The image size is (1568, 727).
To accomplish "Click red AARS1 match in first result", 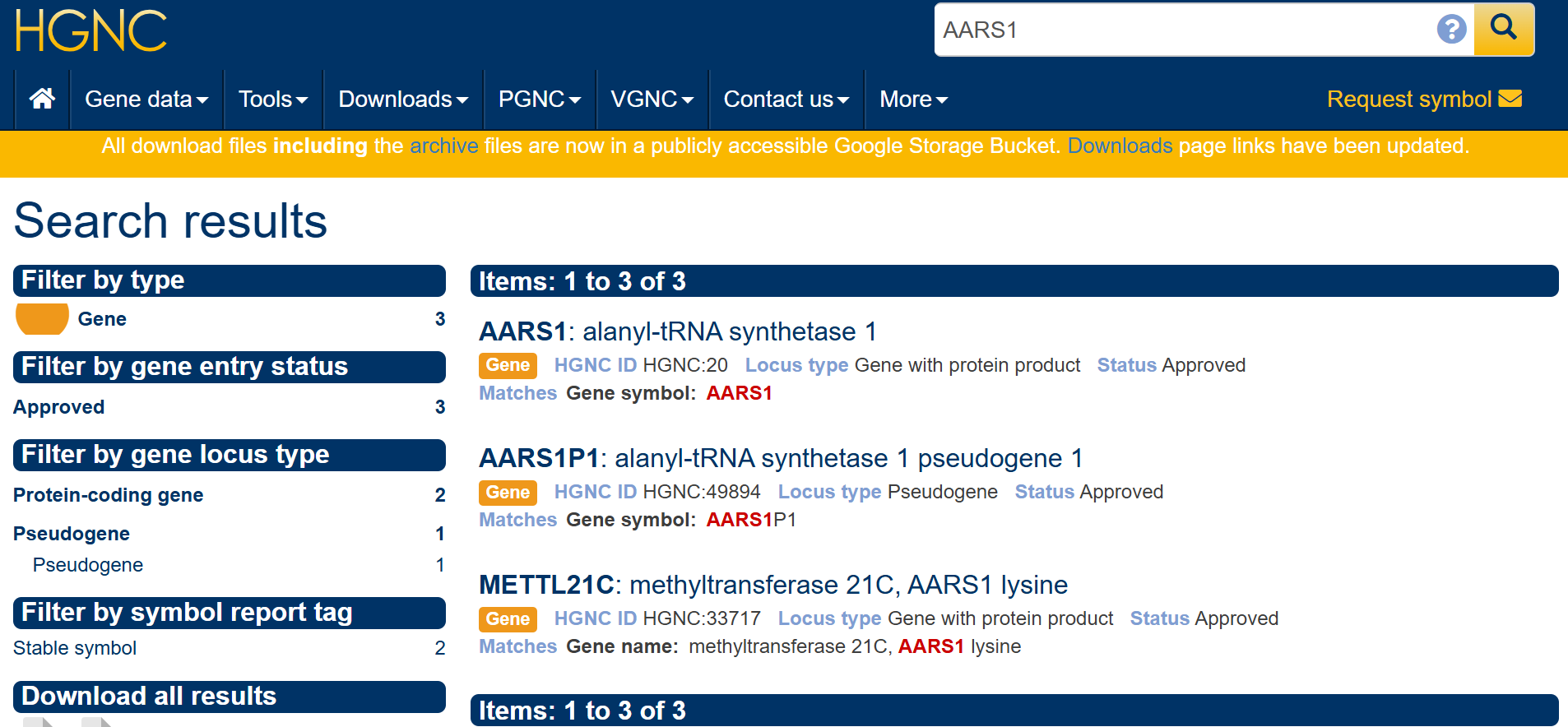I will [739, 393].
